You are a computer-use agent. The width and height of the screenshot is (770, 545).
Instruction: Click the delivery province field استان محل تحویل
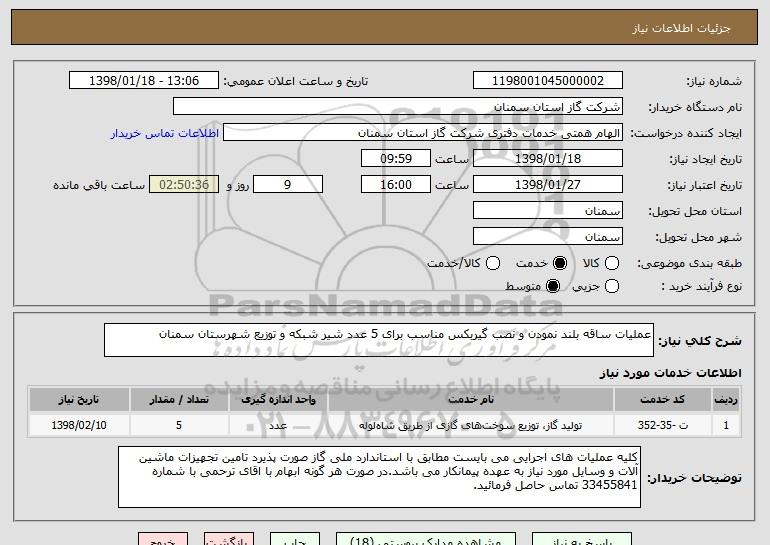click(548, 211)
